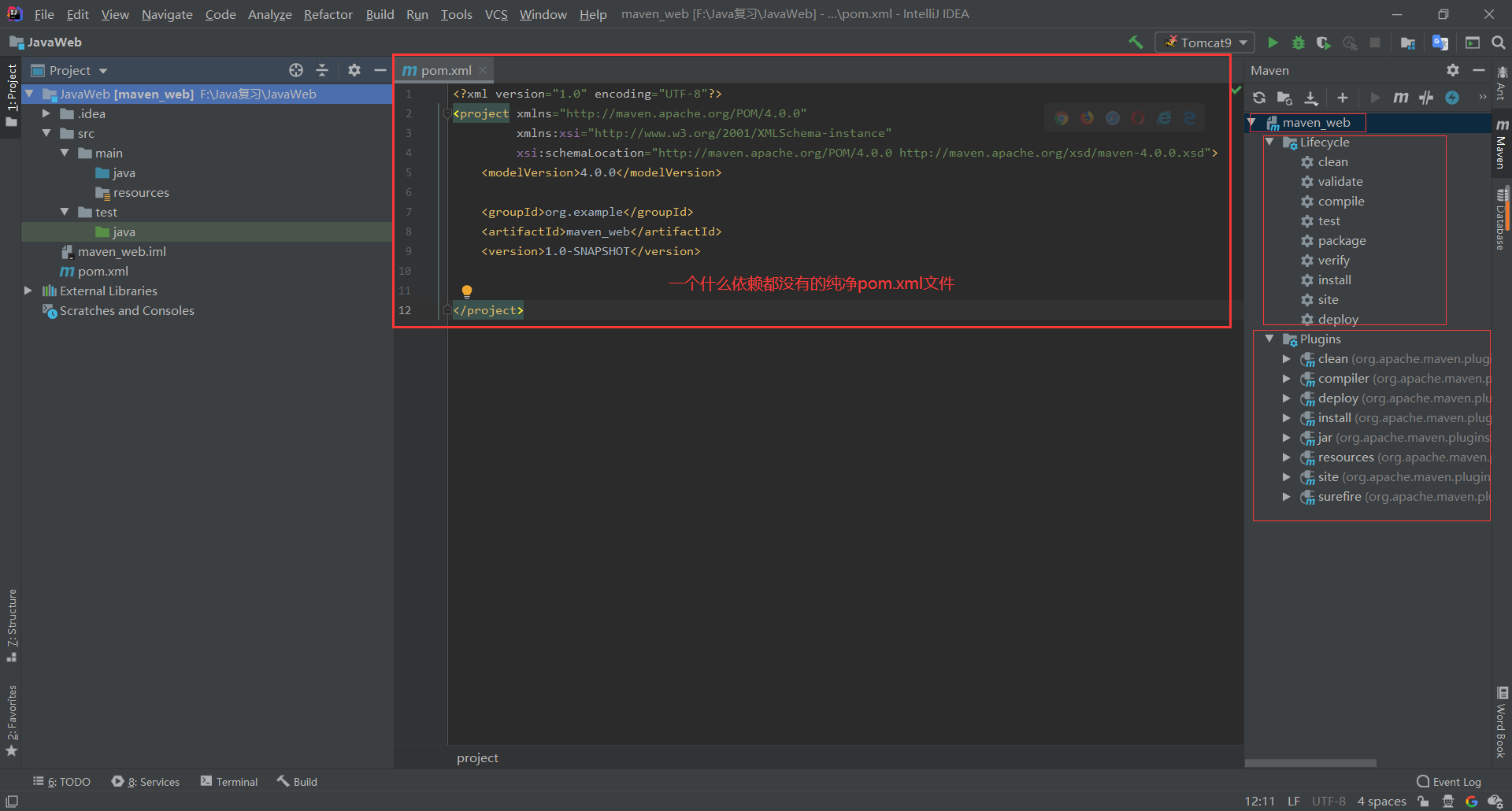Open the Services tool window
The height and width of the screenshot is (811, 1512).
coord(146,781)
